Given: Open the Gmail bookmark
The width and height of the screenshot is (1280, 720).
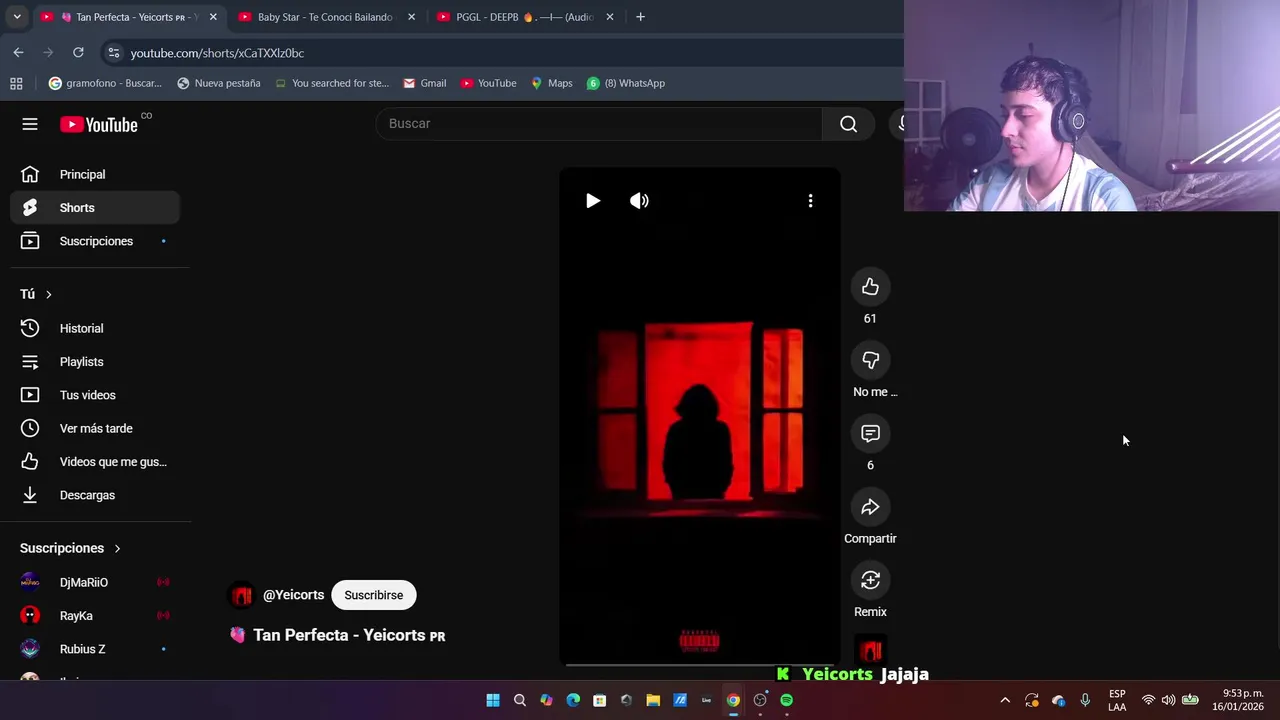Looking at the screenshot, I should click(x=424, y=83).
